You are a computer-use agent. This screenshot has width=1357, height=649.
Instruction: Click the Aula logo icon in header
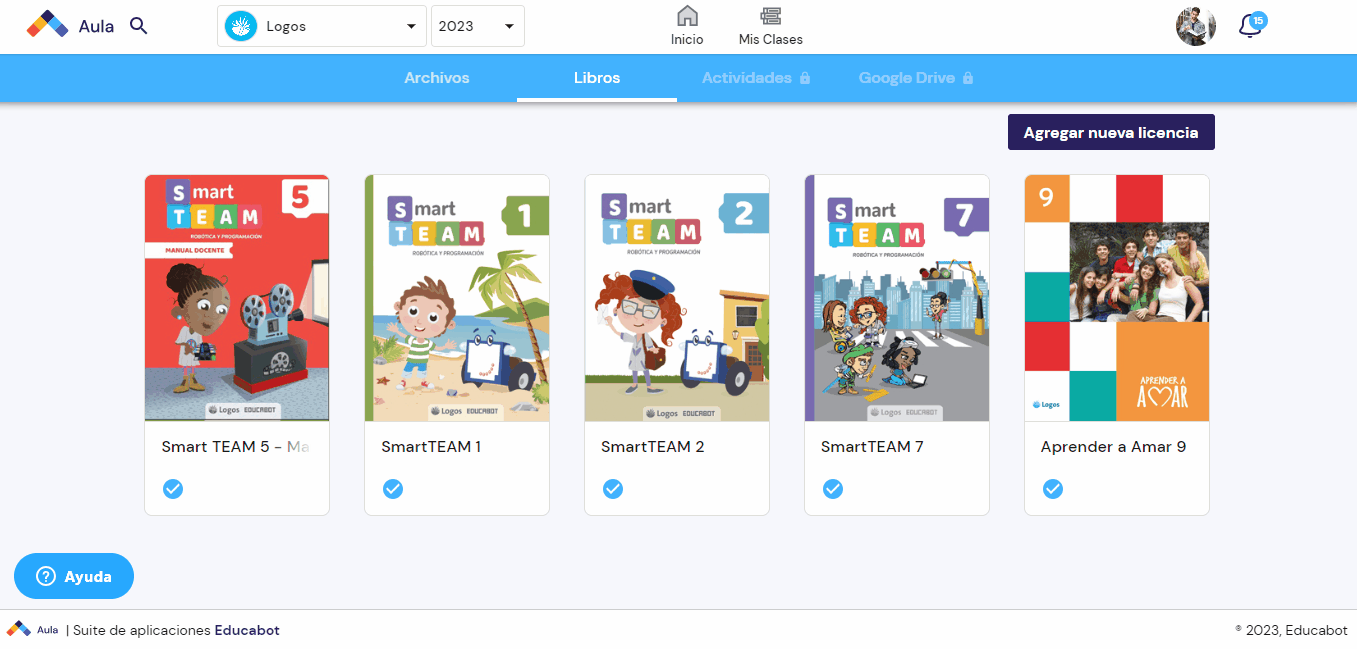point(47,25)
